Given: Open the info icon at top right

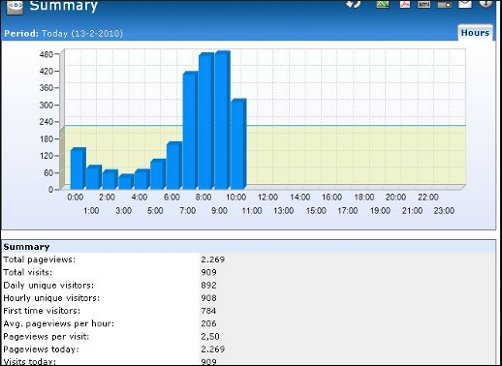Looking at the screenshot, I should coord(486,3).
